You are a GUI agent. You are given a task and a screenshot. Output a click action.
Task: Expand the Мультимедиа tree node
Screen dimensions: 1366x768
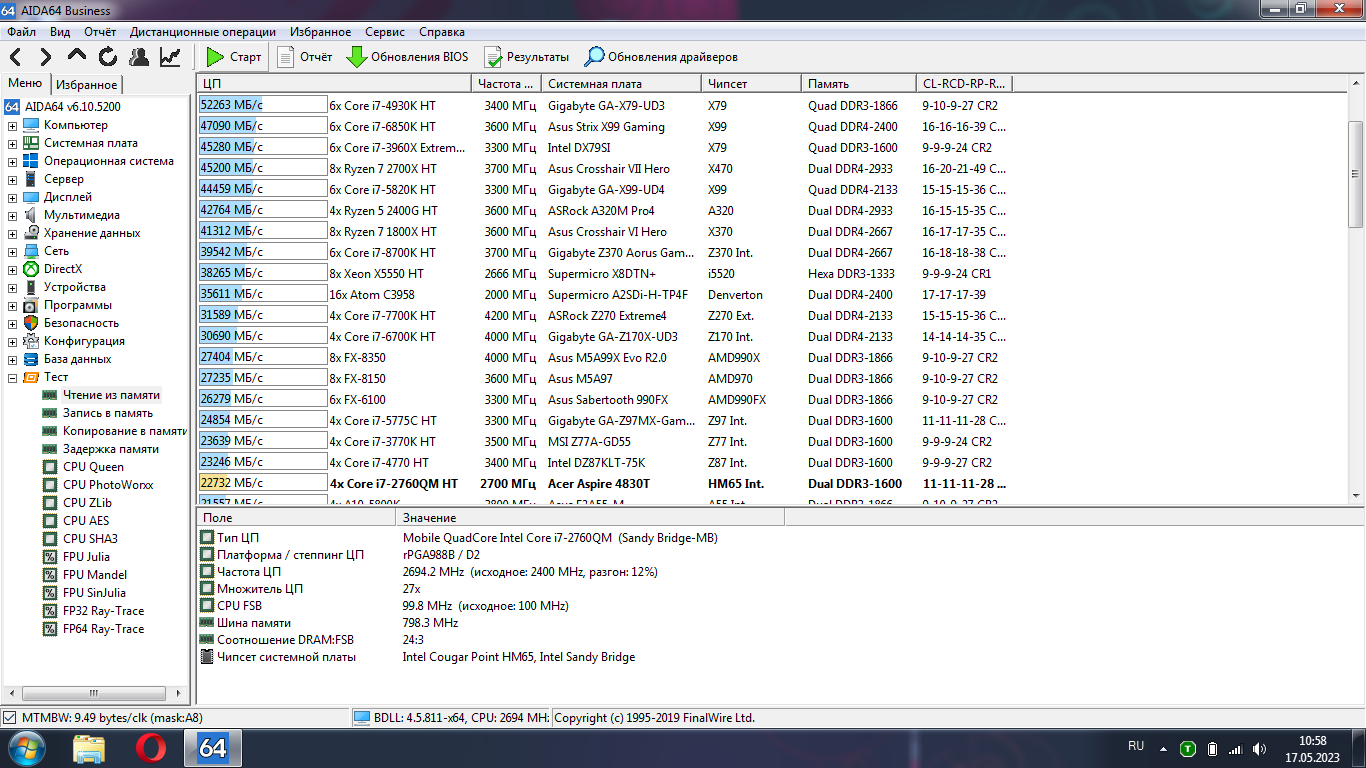pyautogui.click(x=12, y=215)
